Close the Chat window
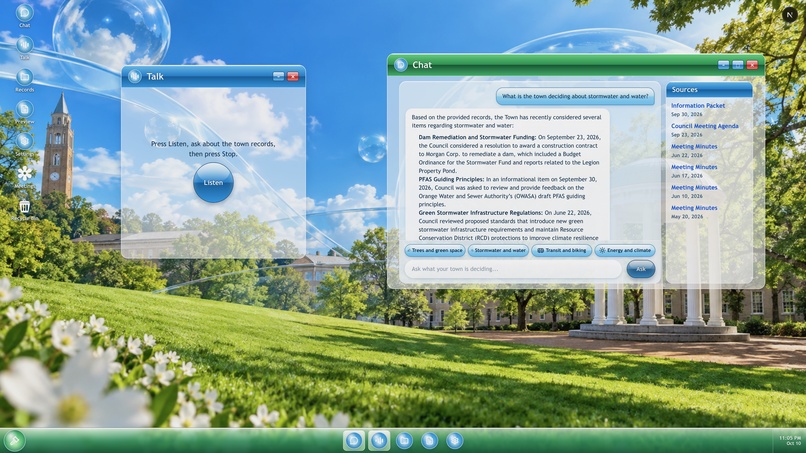Viewport: 806px width, 453px height. [752, 65]
